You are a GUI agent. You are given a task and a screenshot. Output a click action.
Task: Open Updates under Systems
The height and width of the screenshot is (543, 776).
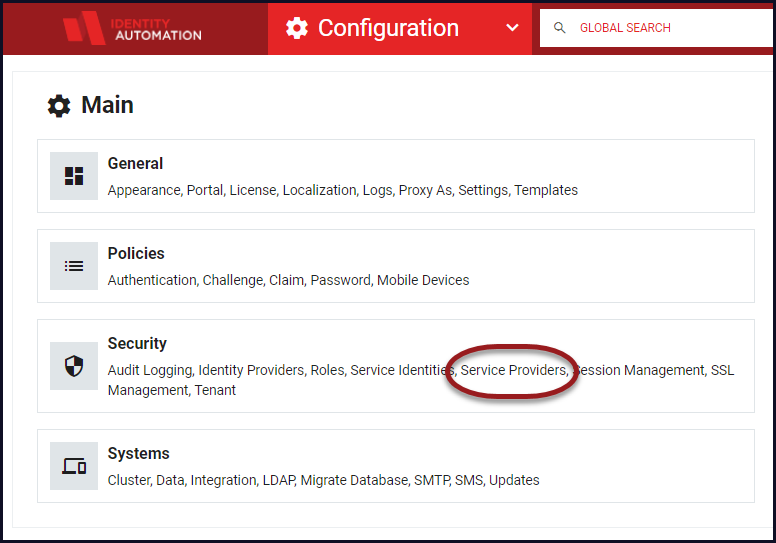pos(514,481)
